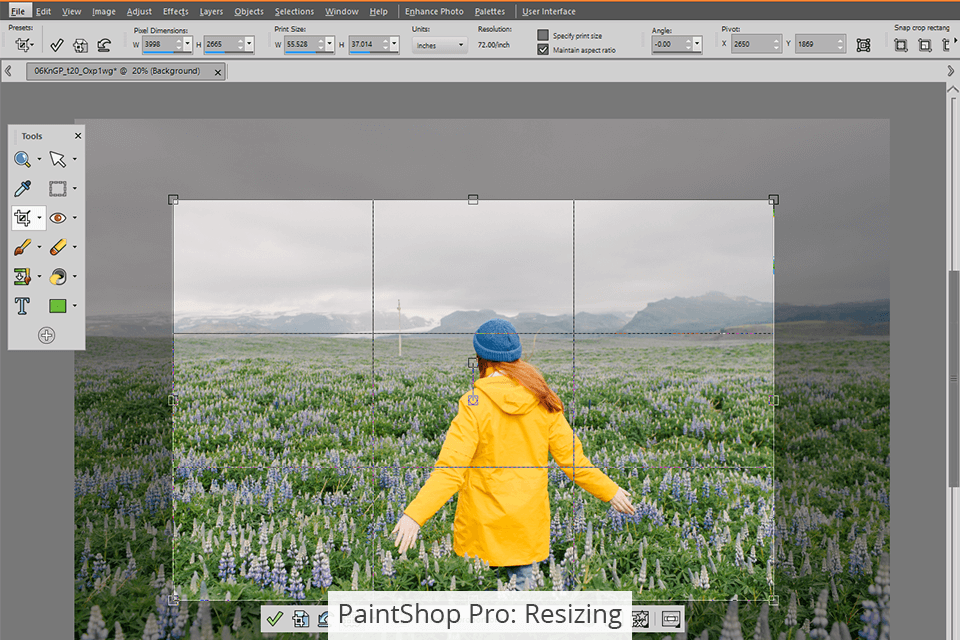The height and width of the screenshot is (640, 960).
Task: Open the Units dropdown showing Inches
Action: click(440, 45)
